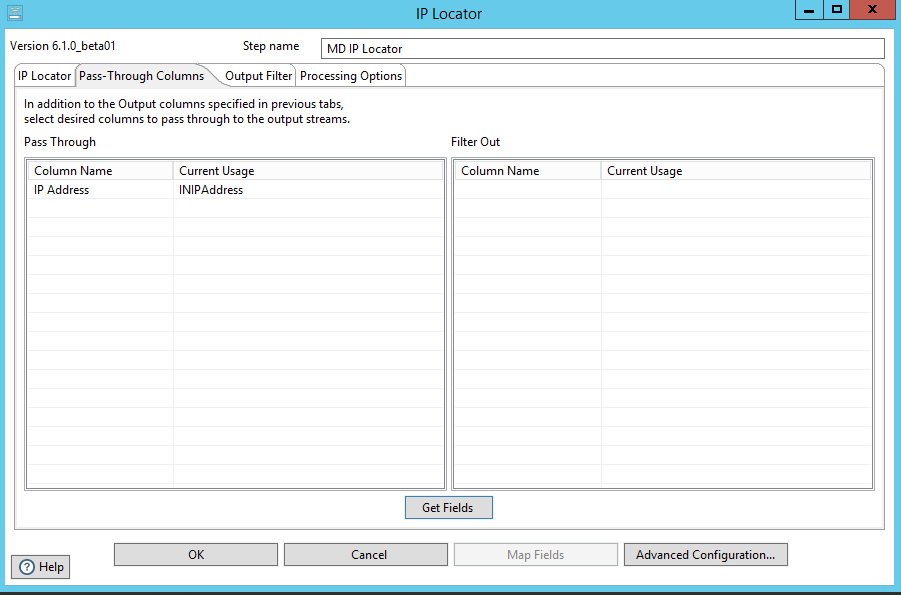This screenshot has height=595, width=901.
Task: Click Filter Out Current Usage header
Action: tap(735, 171)
